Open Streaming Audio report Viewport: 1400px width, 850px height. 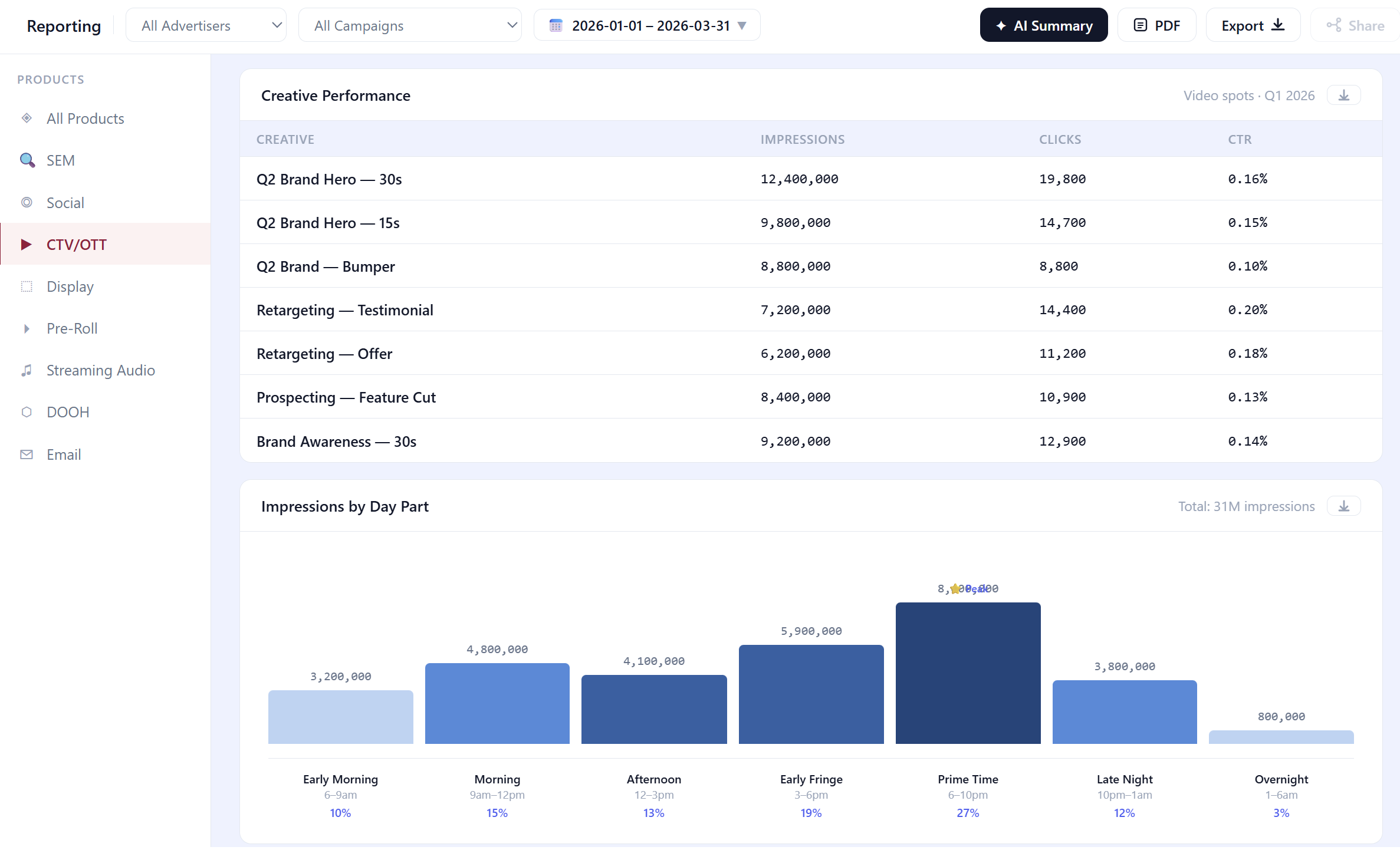point(105,370)
